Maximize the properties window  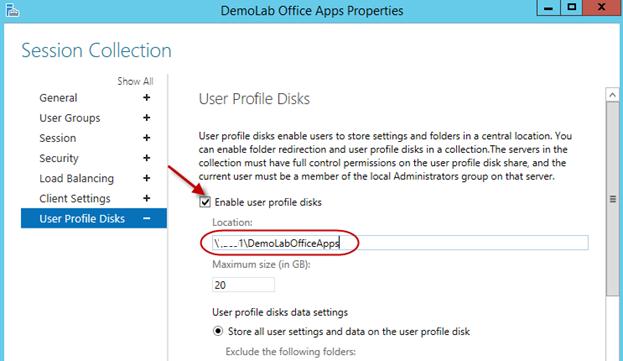pyautogui.click(x=571, y=7)
